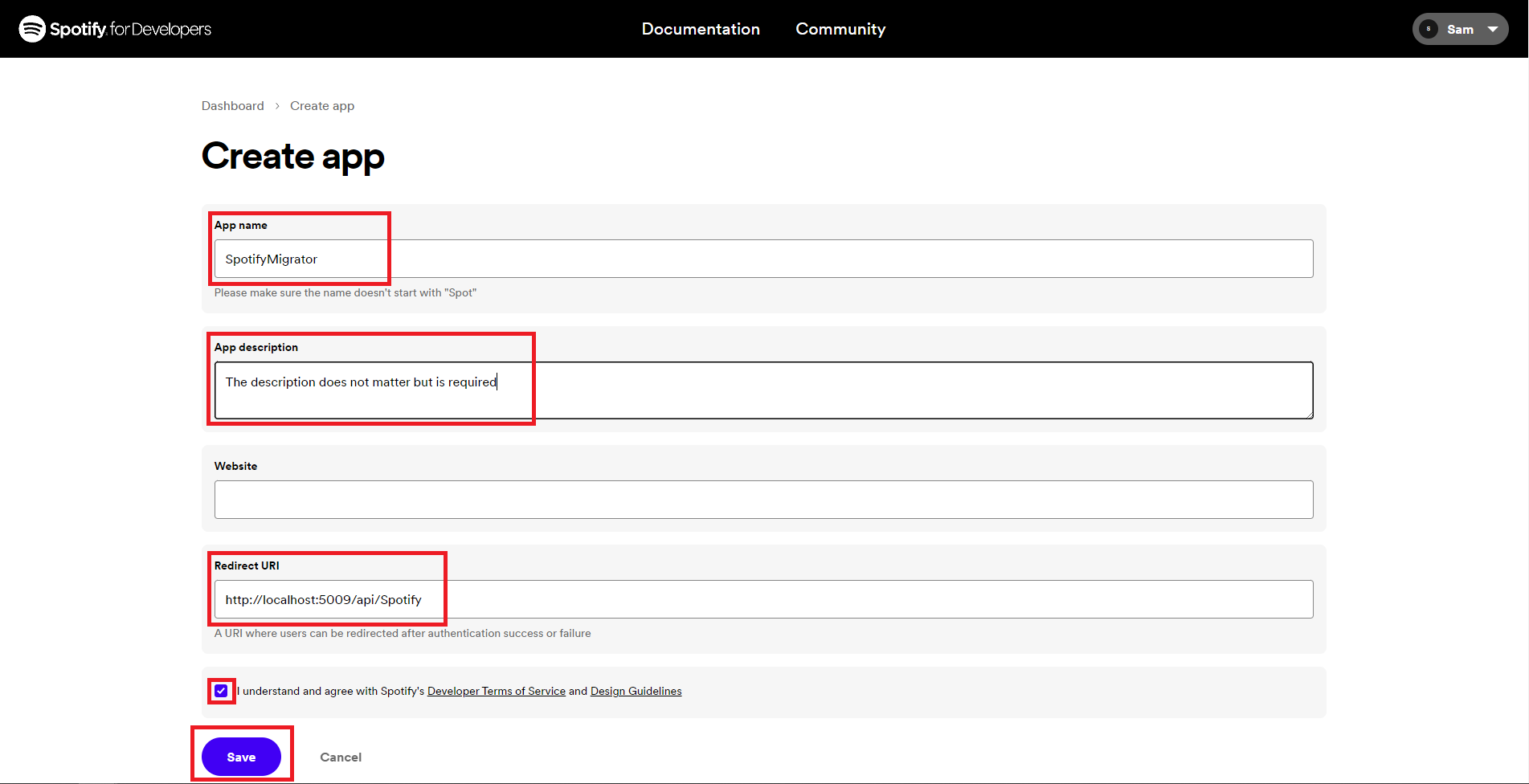Click the Redirect URI input field
The image size is (1529, 784).
[763, 599]
